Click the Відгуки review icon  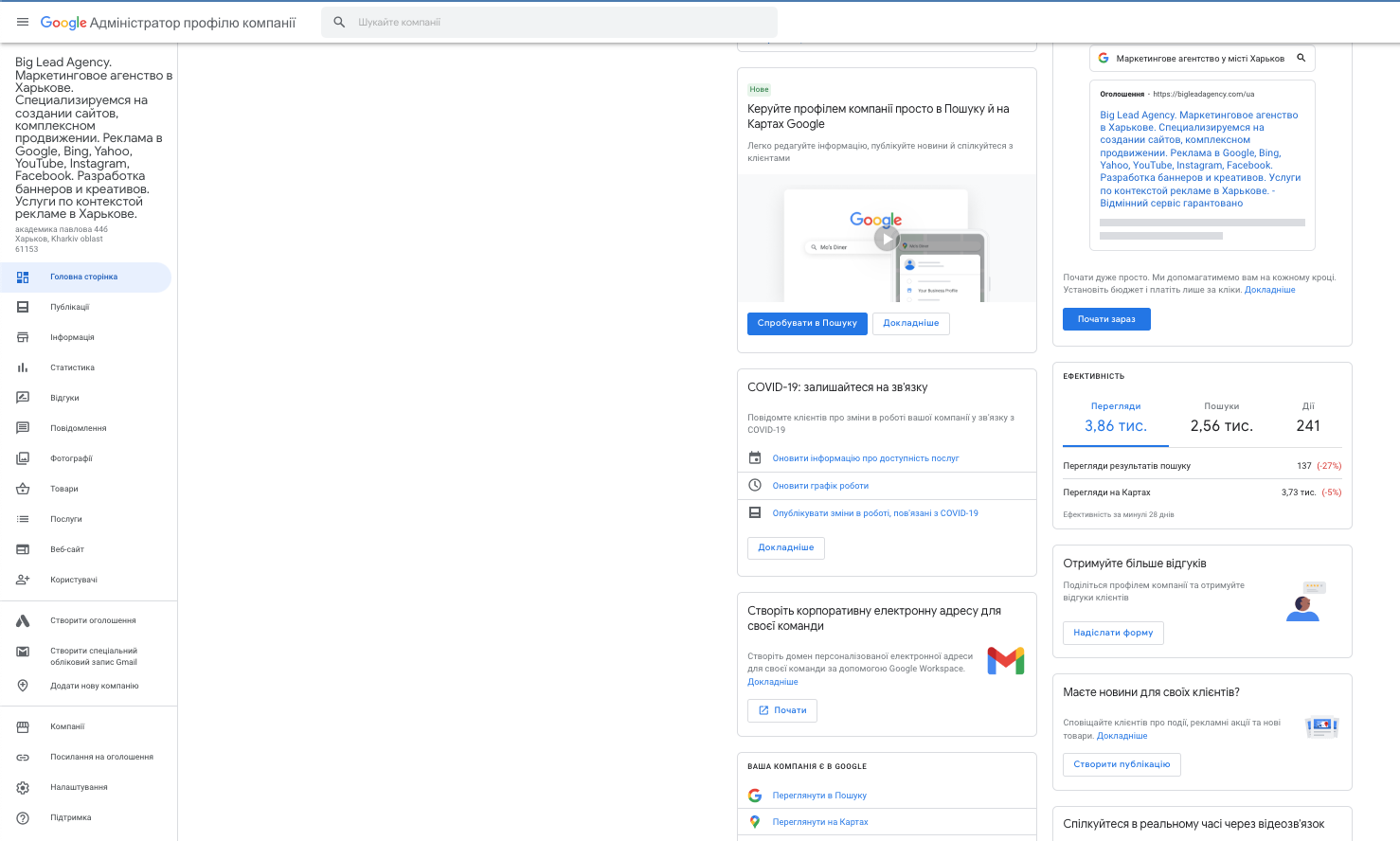[x=23, y=398]
